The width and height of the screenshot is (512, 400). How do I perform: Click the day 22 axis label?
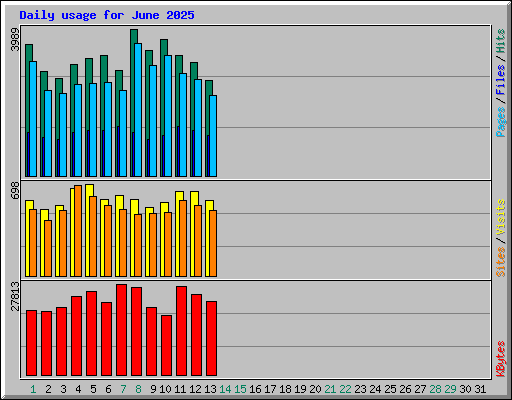click(345, 389)
